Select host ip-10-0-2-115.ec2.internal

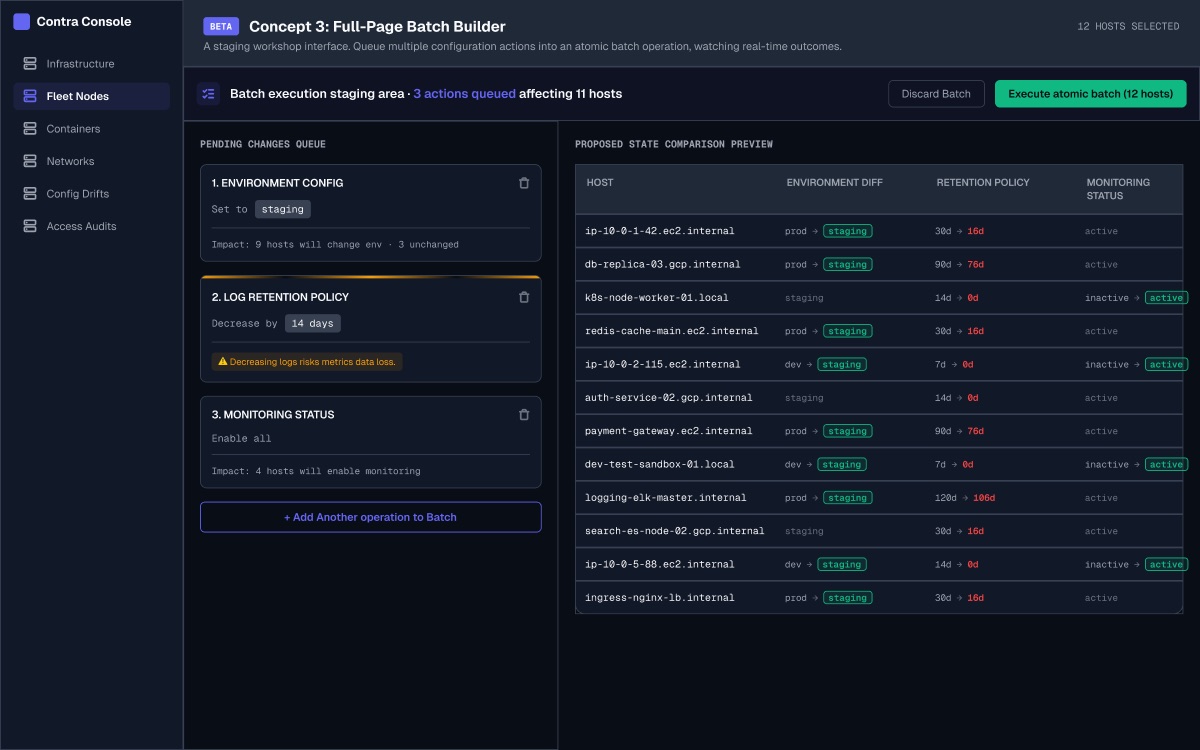click(663, 364)
